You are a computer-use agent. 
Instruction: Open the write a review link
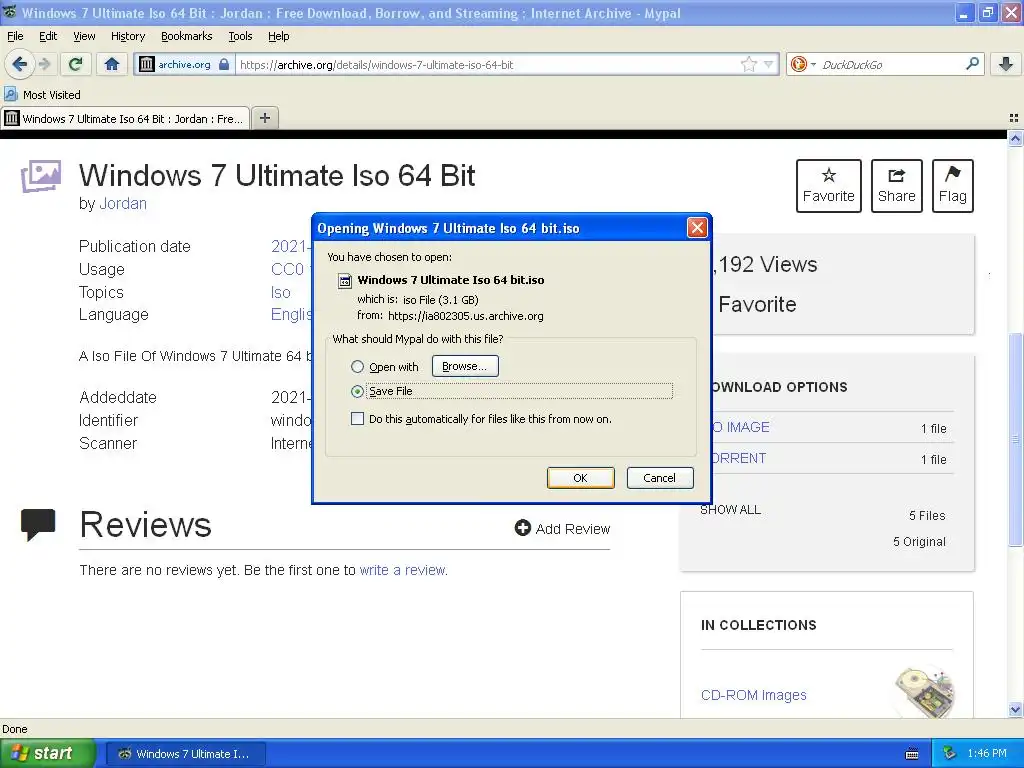coord(402,570)
